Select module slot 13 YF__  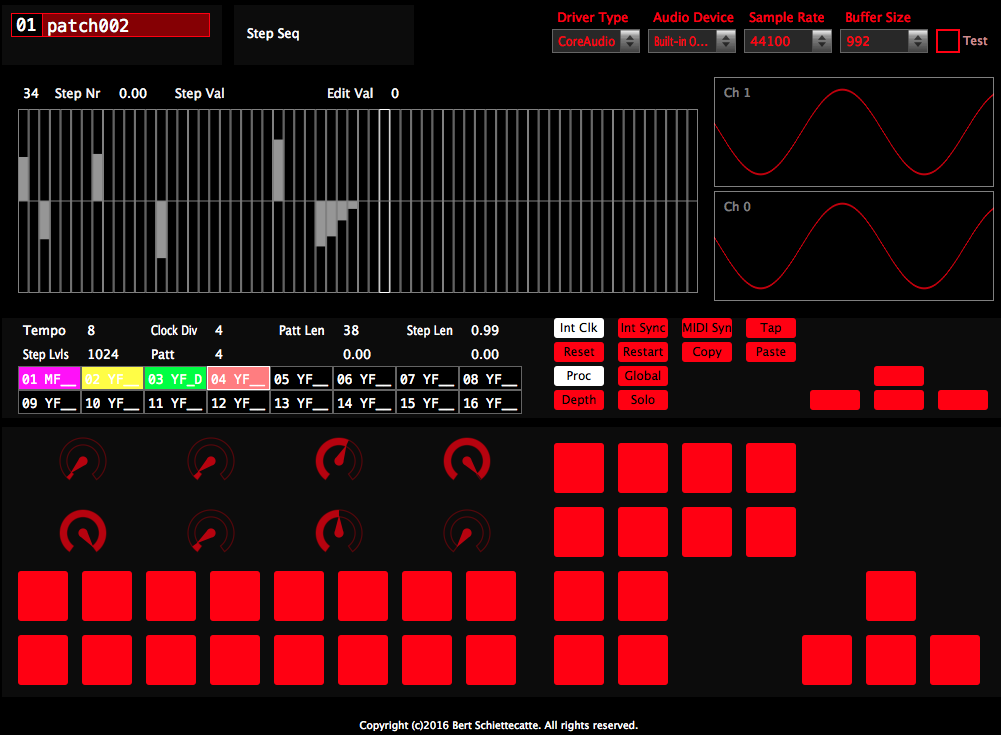(301, 403)
